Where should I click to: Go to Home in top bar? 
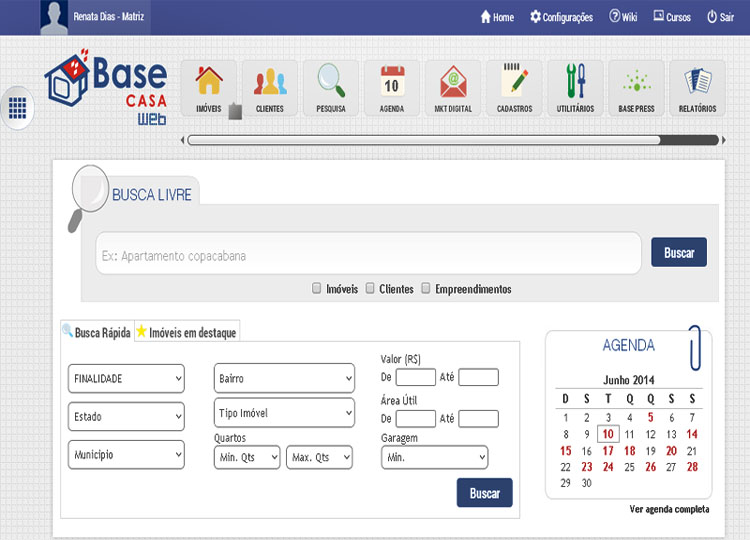[x=497, y=17]
